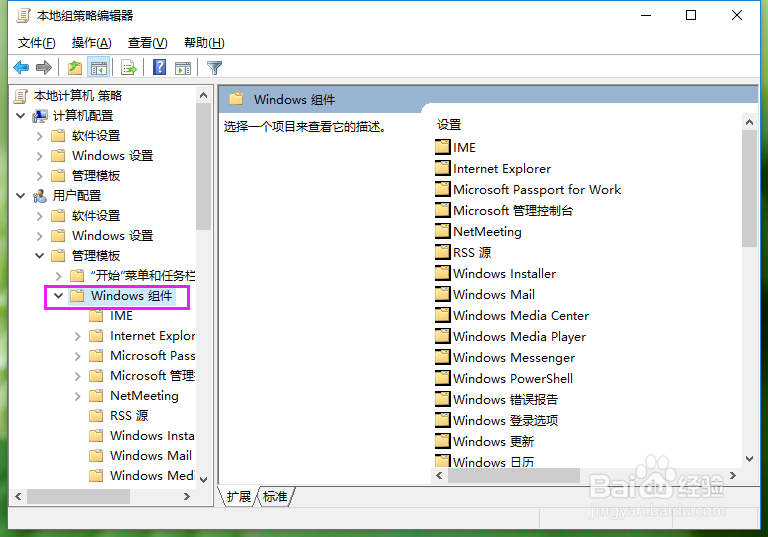Select Windows Installer in left tree
This screenshot has width=768, height=537.
pos(152,436)
